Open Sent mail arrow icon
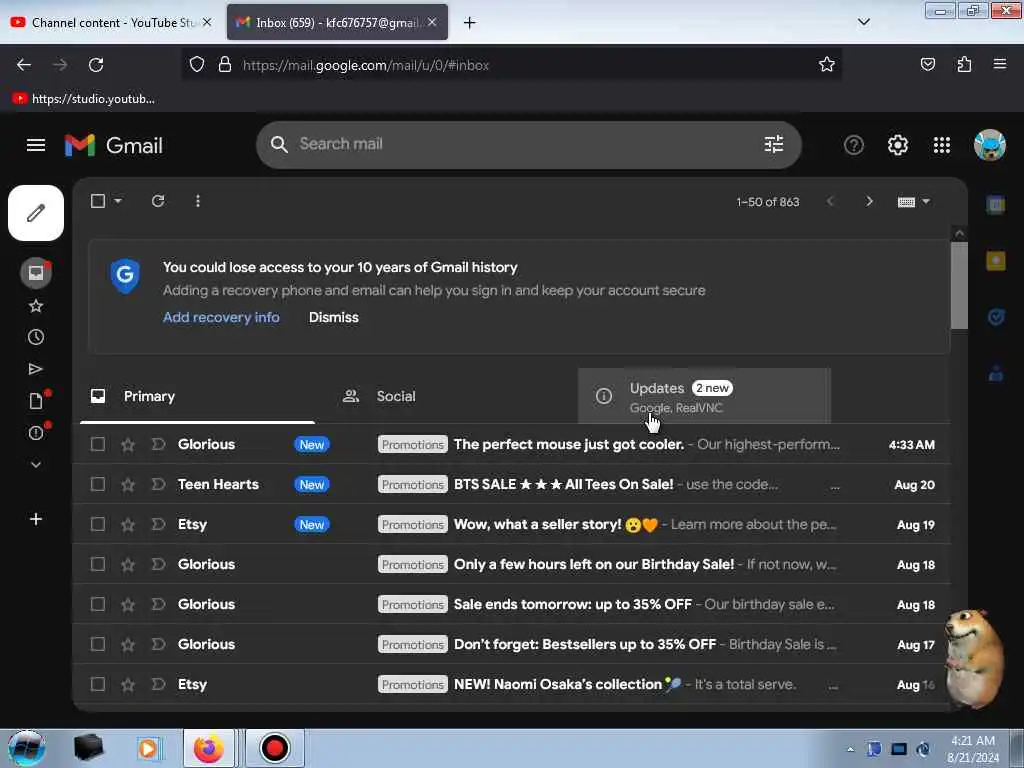Image resolution: width=1024 pixels, height=768 pixels. 36,369
